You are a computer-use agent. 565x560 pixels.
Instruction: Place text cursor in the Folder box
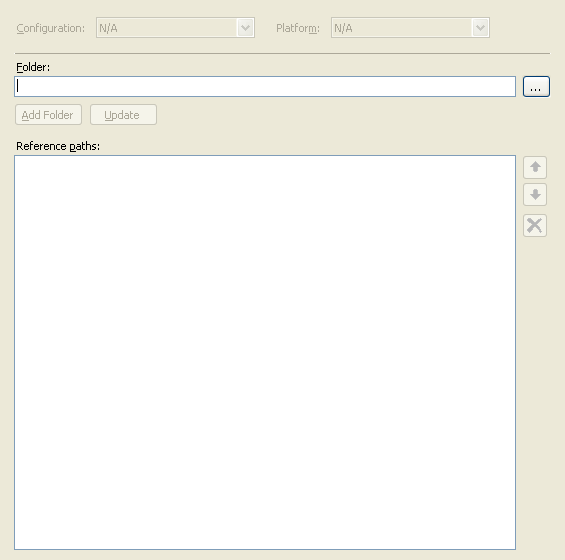point(265,86)
